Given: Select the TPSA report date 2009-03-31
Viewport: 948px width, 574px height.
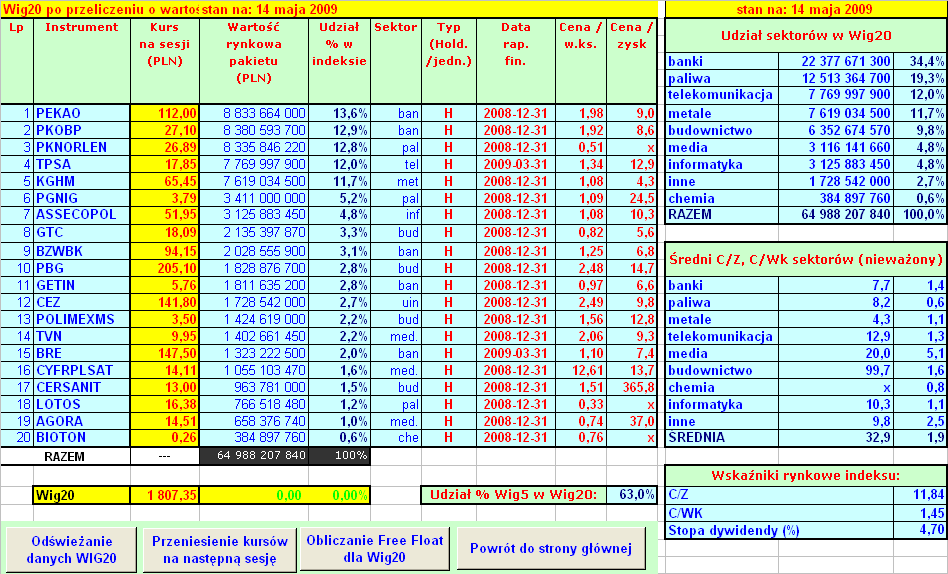Looking at the screenshot, I should [515, 164].
